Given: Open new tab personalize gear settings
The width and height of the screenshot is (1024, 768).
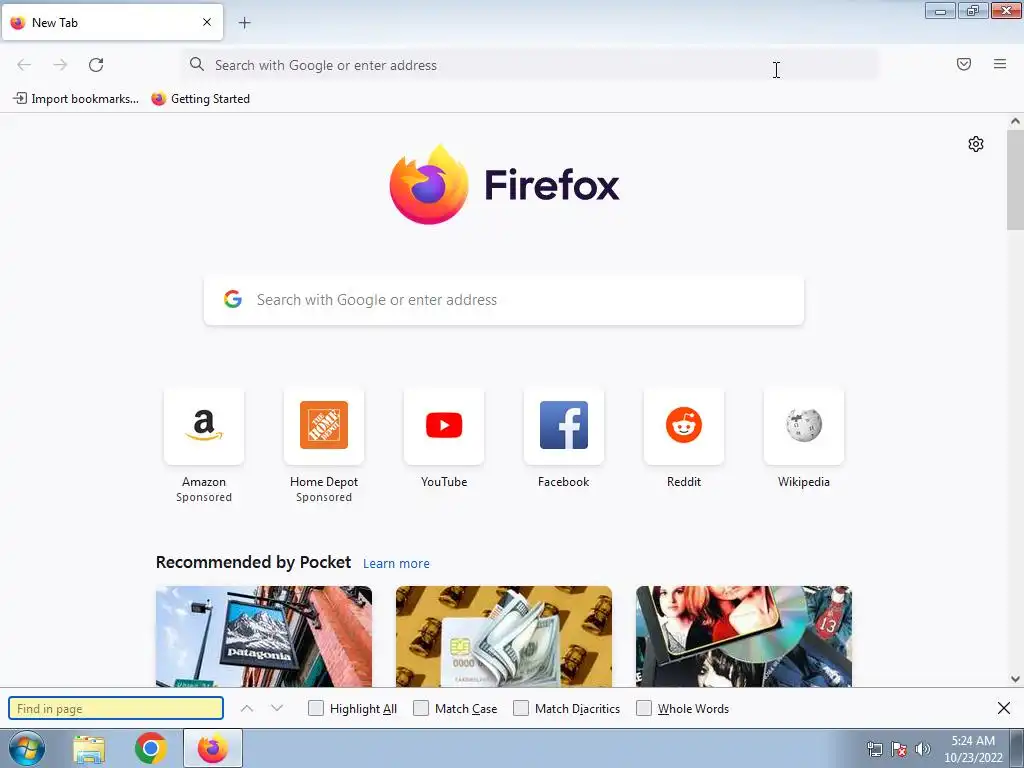Looking at the screenshot, I should click(x=976, y=144).
